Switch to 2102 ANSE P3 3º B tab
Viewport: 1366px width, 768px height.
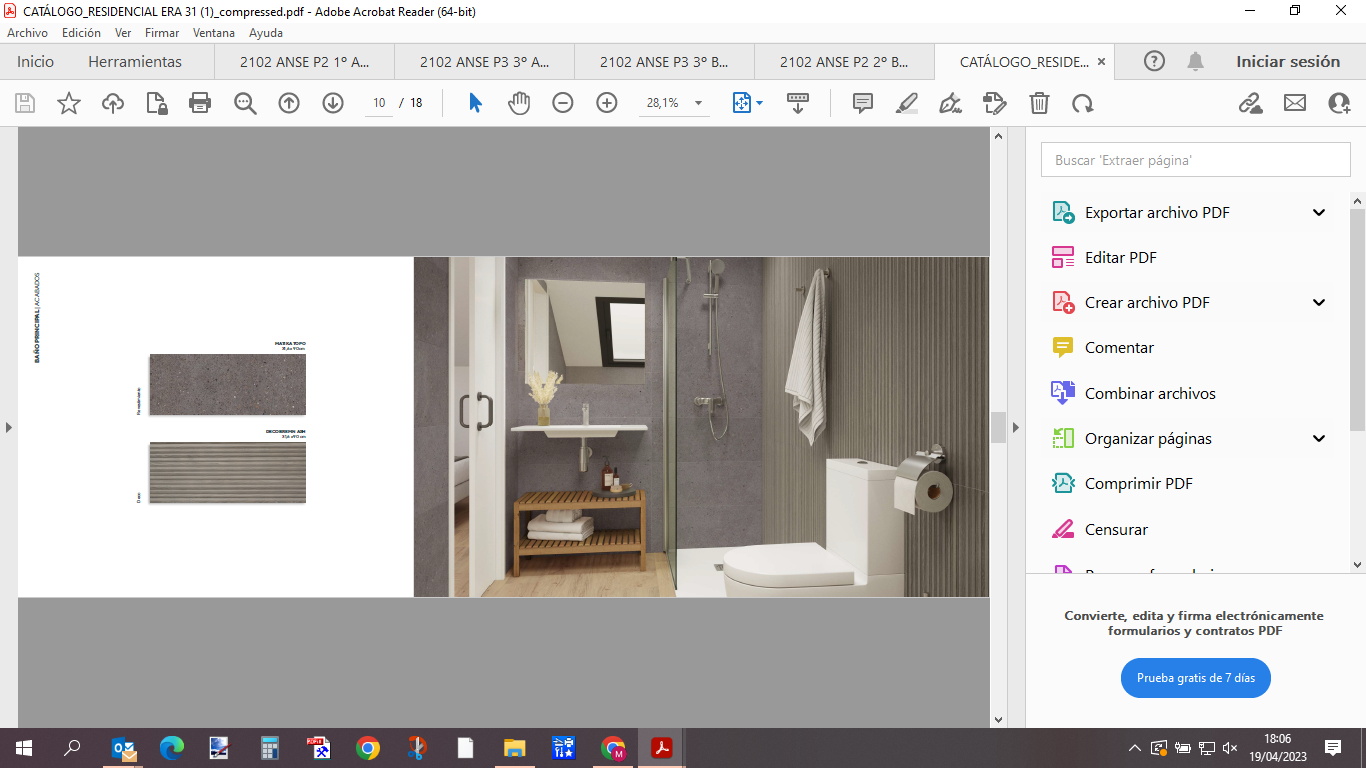664,62
